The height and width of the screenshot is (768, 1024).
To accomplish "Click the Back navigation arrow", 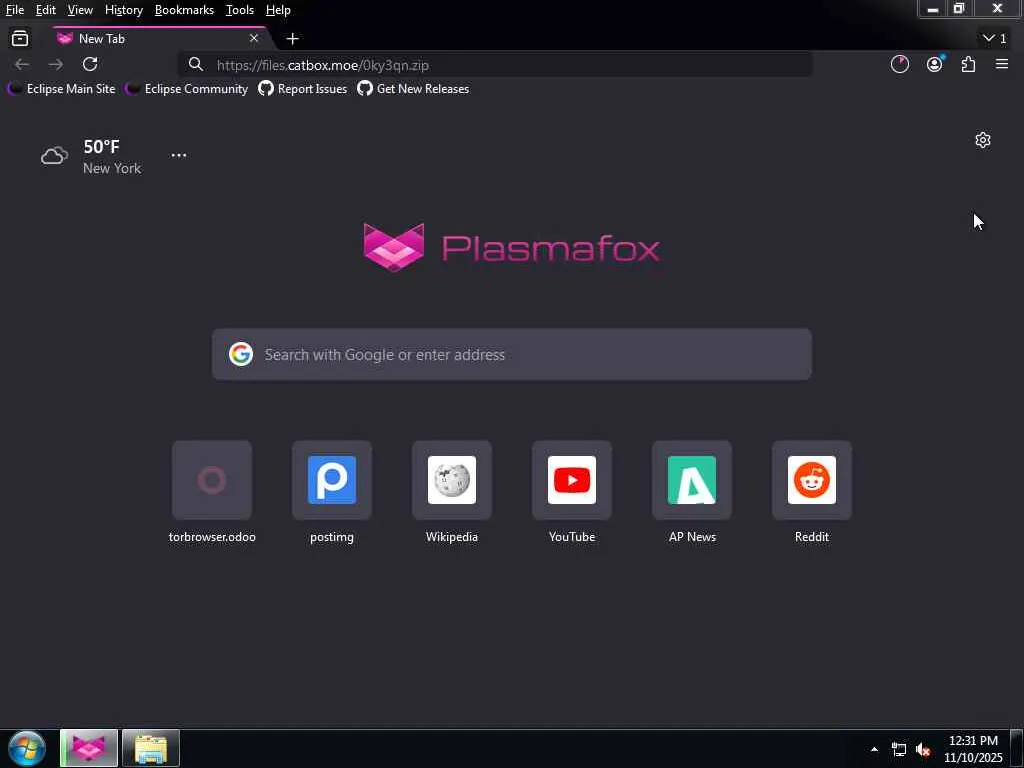I will (22, 64).
